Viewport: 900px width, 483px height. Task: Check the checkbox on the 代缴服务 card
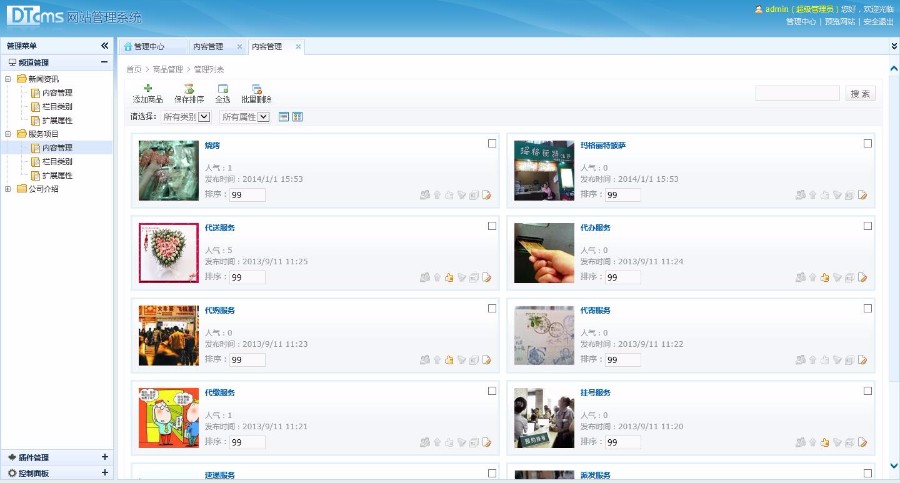(x=492, y=391)
